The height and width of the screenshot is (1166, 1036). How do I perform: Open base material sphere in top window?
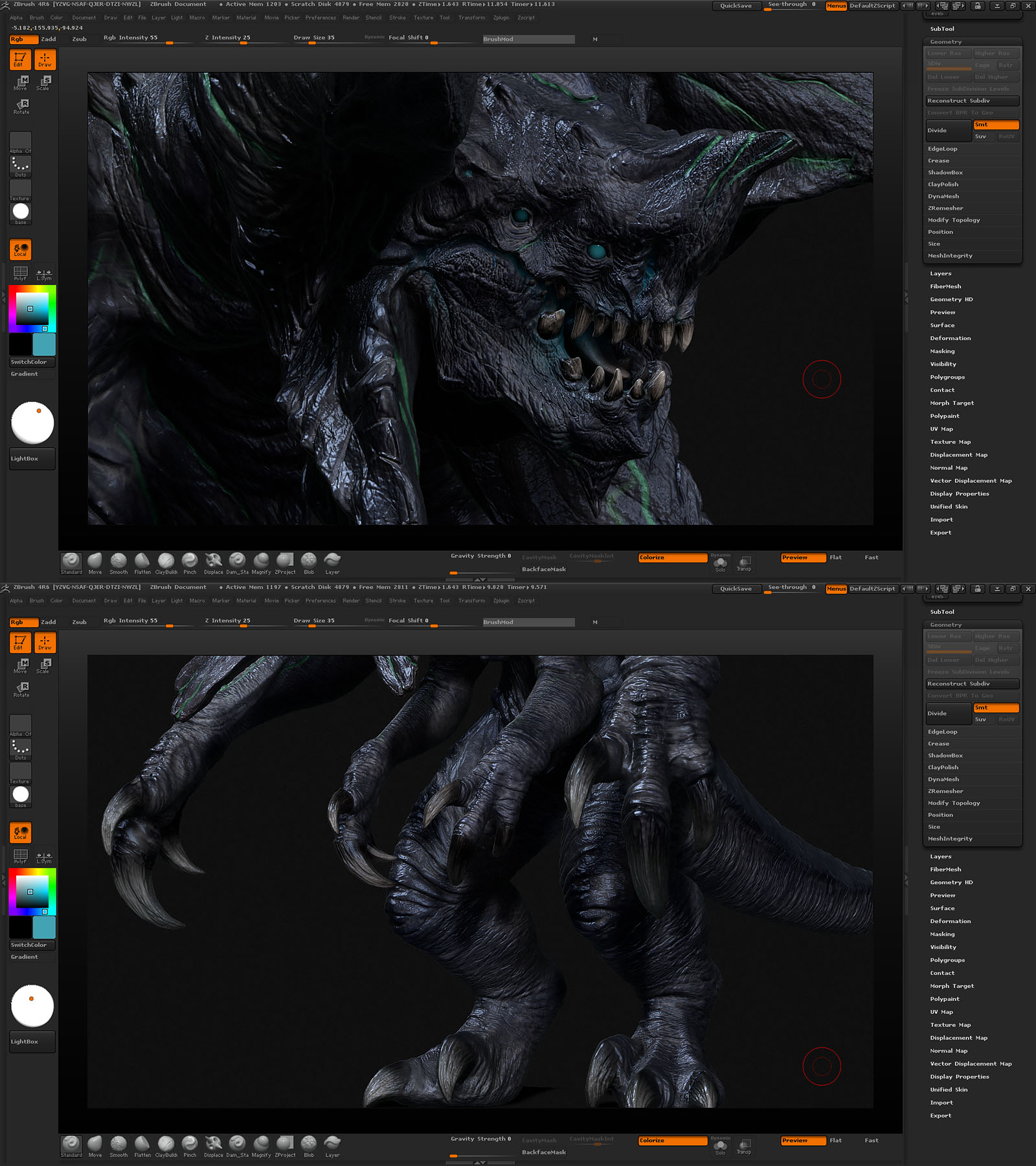[x=21, y=214]
